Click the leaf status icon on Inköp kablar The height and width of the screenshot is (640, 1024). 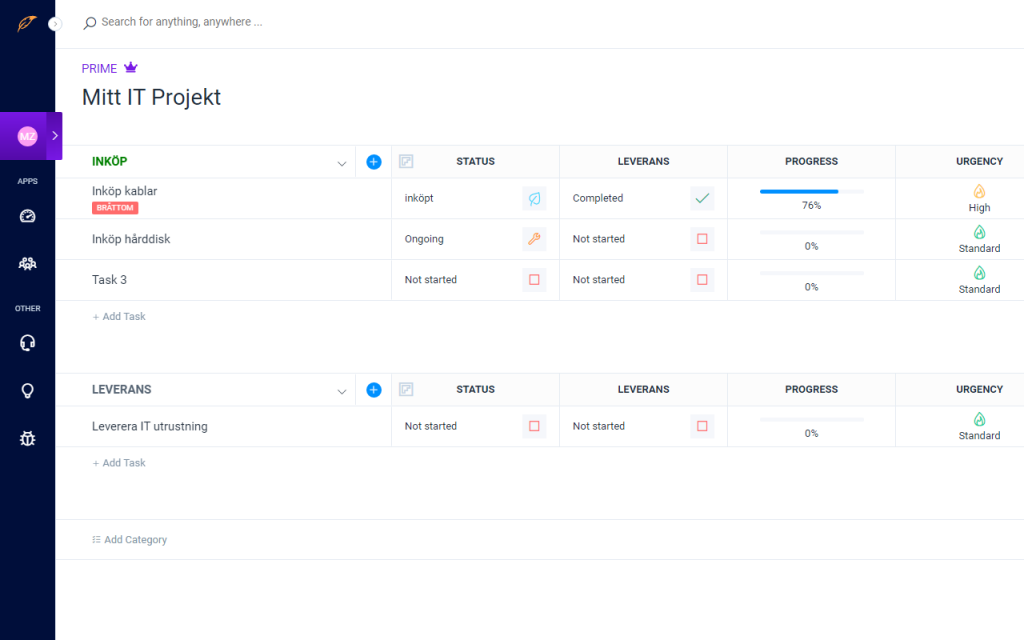pos(534,198)
